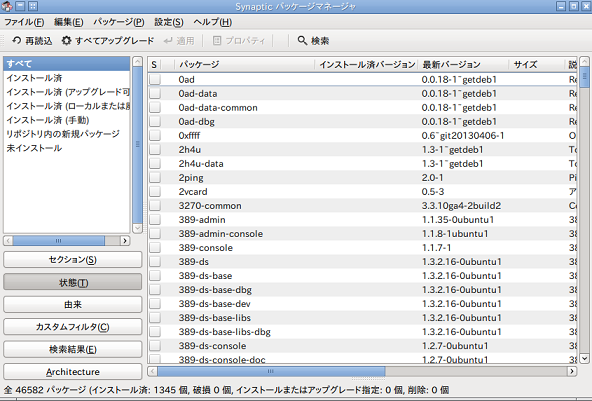The width and height of the screenshot is (592, 401).
Task: Sort by the パッケージ column header
Action: tap(244, 65)
